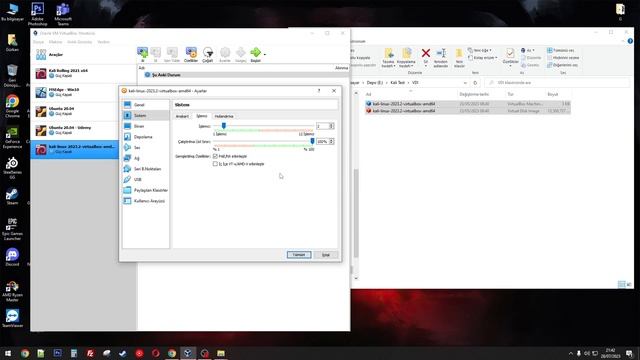Open the Dosya menu in VirtualBox
The height and width of the screenshot is (360, 640).
click(x=38, y=42)
